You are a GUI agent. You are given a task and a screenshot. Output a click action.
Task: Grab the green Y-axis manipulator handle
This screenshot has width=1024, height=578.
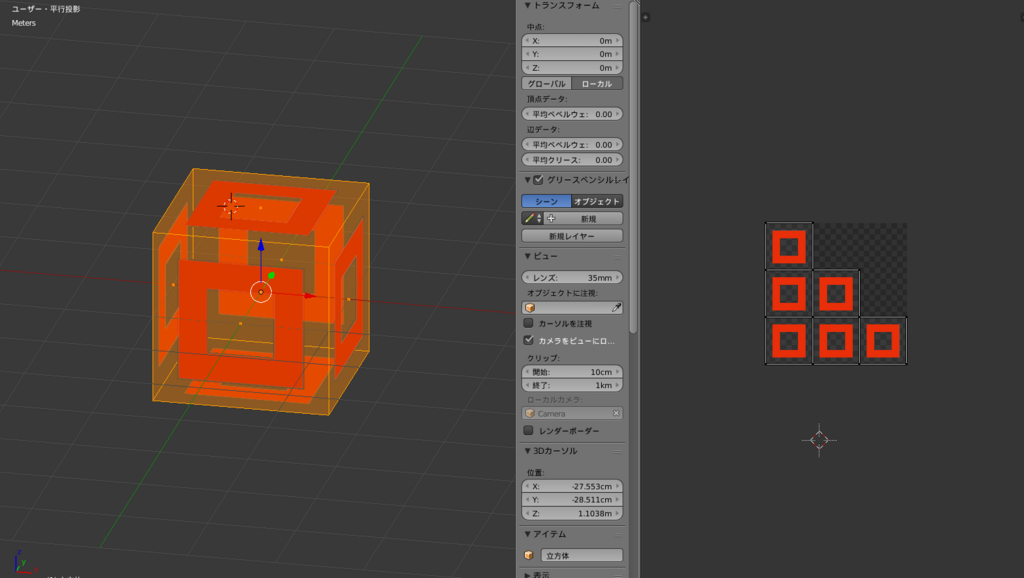(271, 276)
